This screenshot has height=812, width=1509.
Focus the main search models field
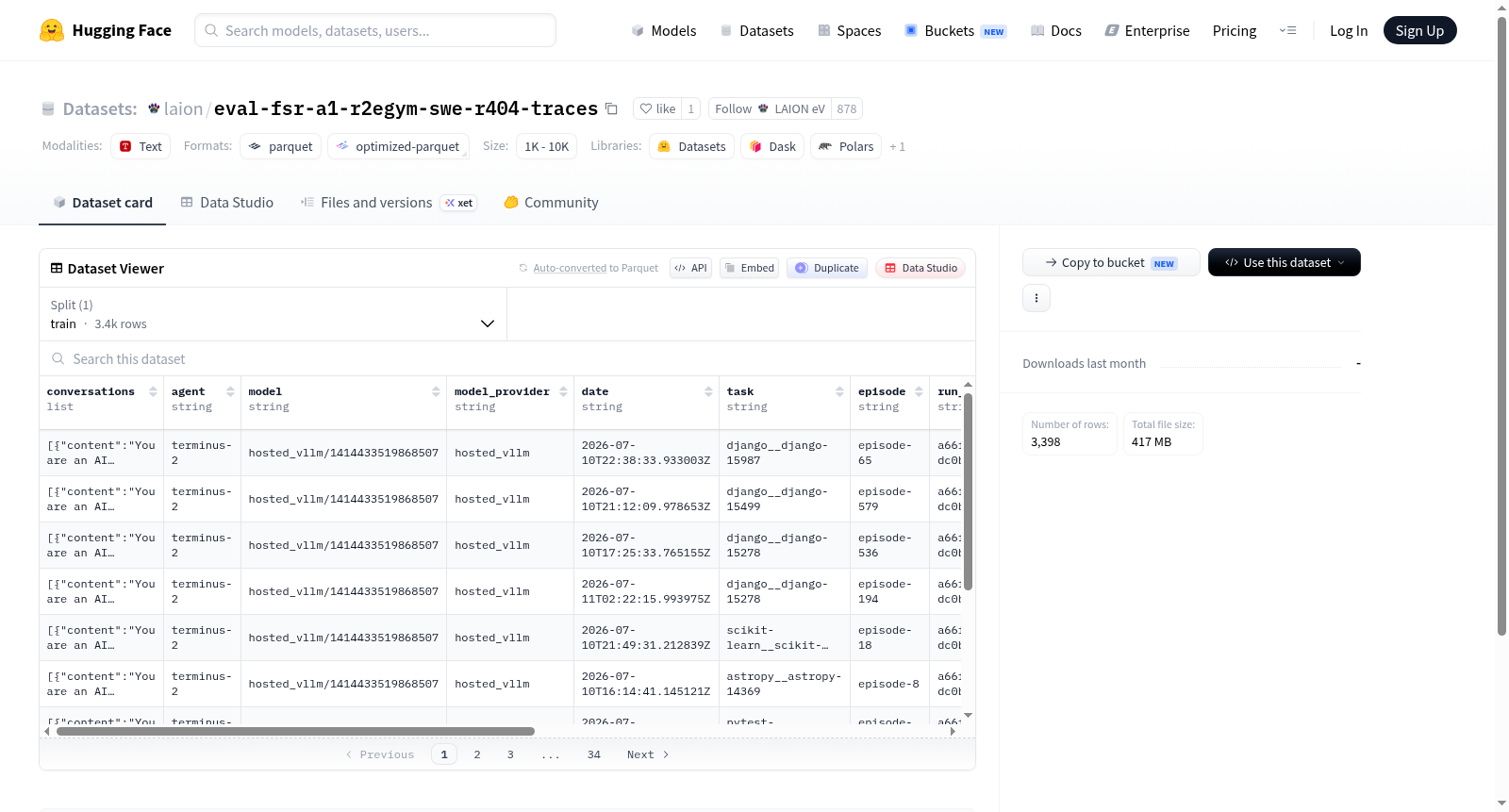click(375, 30)
